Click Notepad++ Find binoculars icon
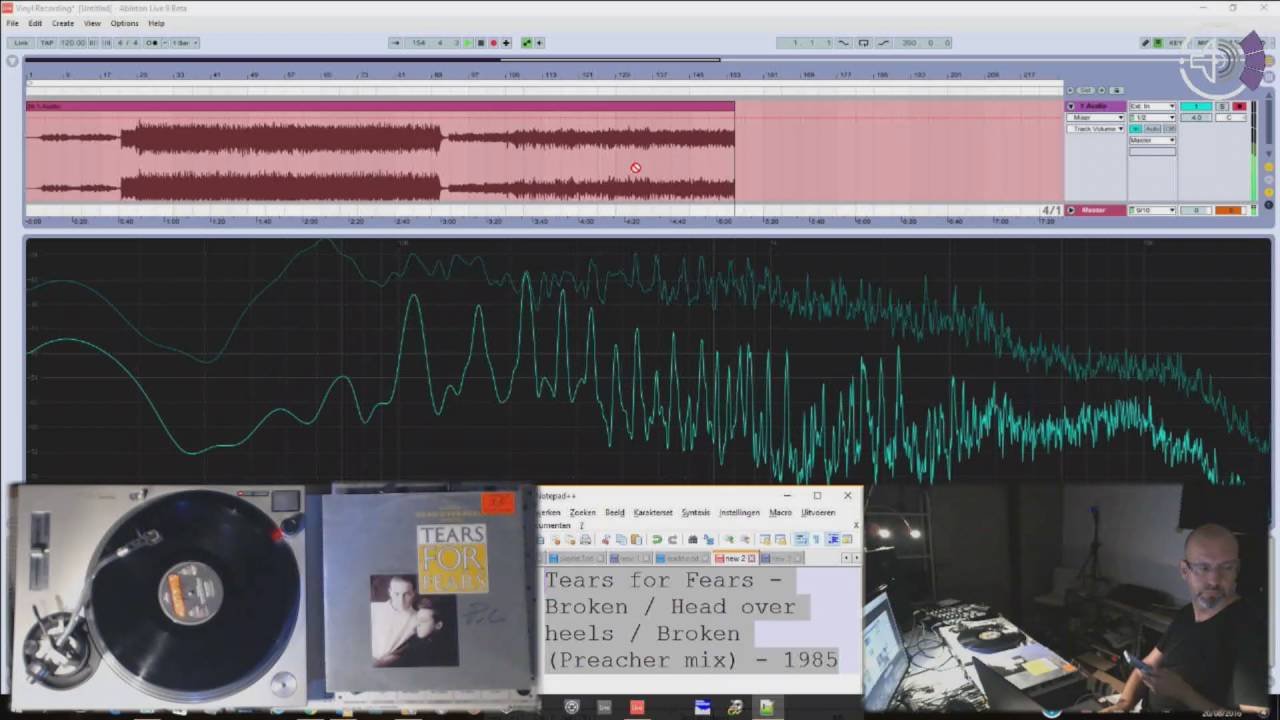This screenshot has width=1280, height=720. coord(693,540)
